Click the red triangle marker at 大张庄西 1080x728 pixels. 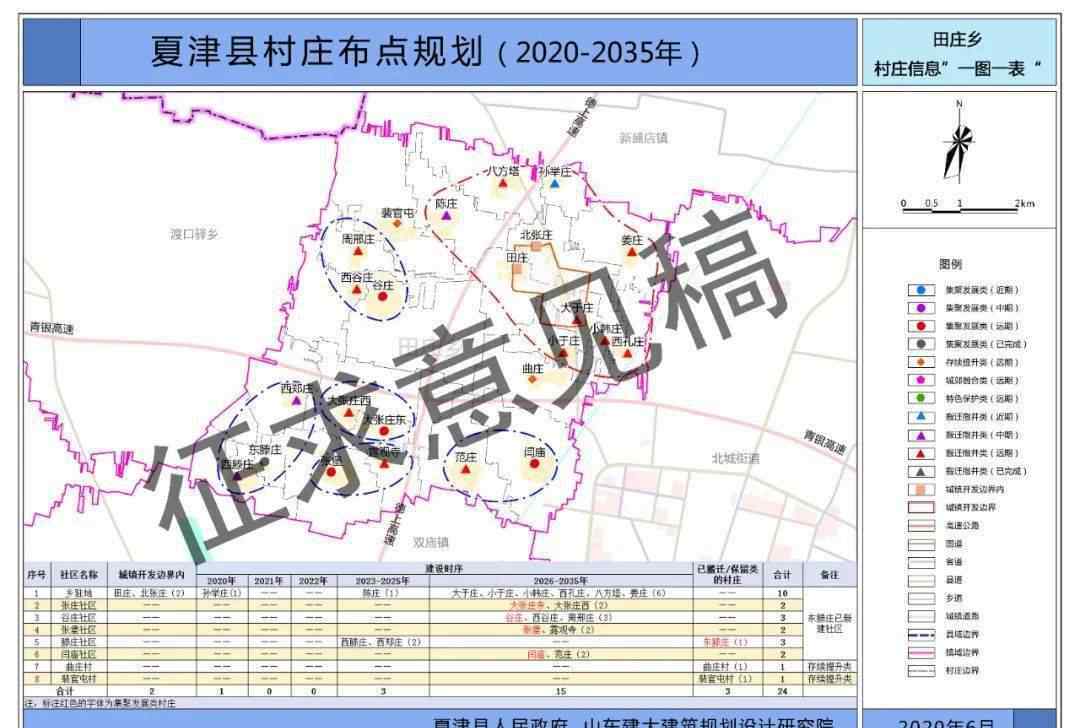(349, 413)
